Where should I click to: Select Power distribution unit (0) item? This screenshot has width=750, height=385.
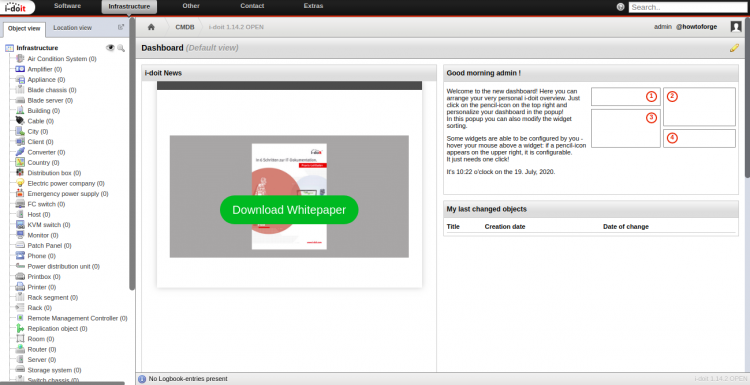tap(64, 266)
